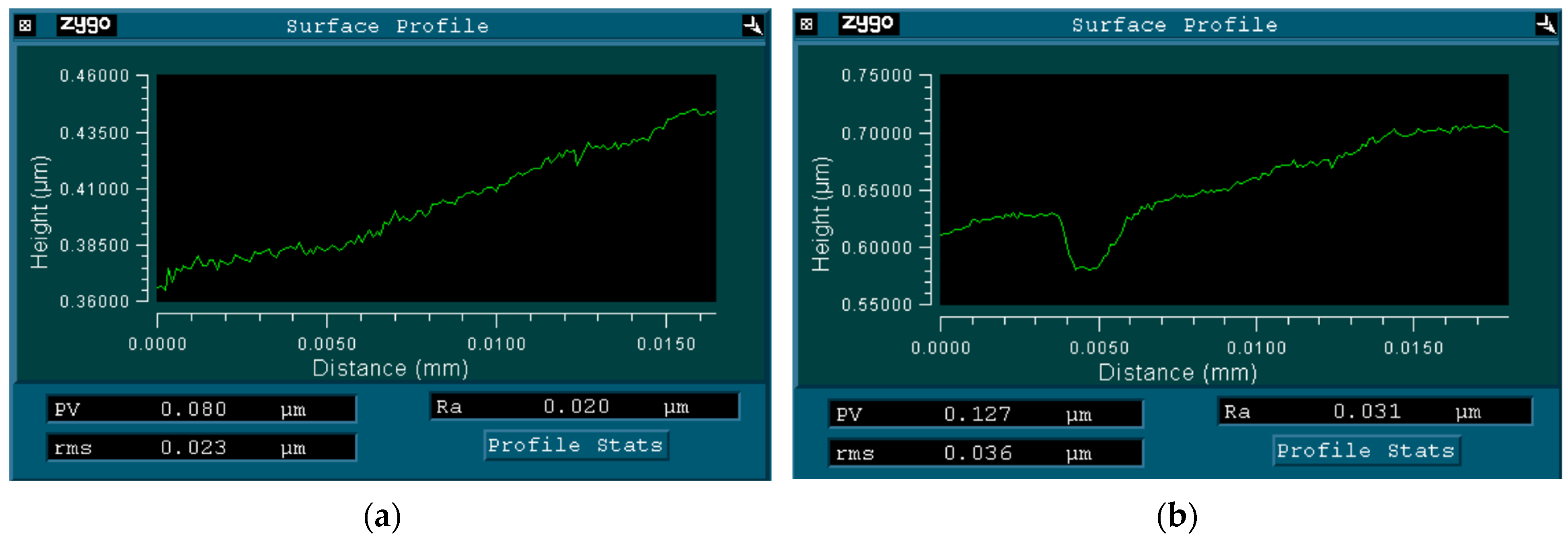Click the right Surface Profile title bar
Viewport: 1568px width, 540px height.
pyautogui.click(x=1174, y=25)
